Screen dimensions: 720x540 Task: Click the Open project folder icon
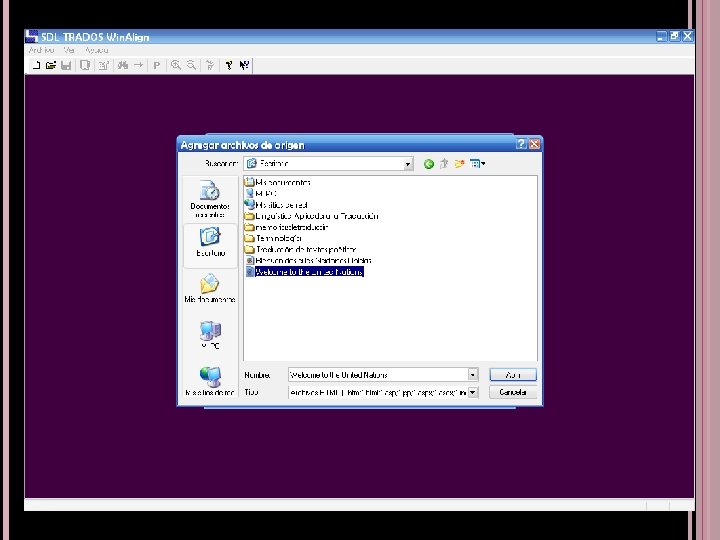pos(51,65)
